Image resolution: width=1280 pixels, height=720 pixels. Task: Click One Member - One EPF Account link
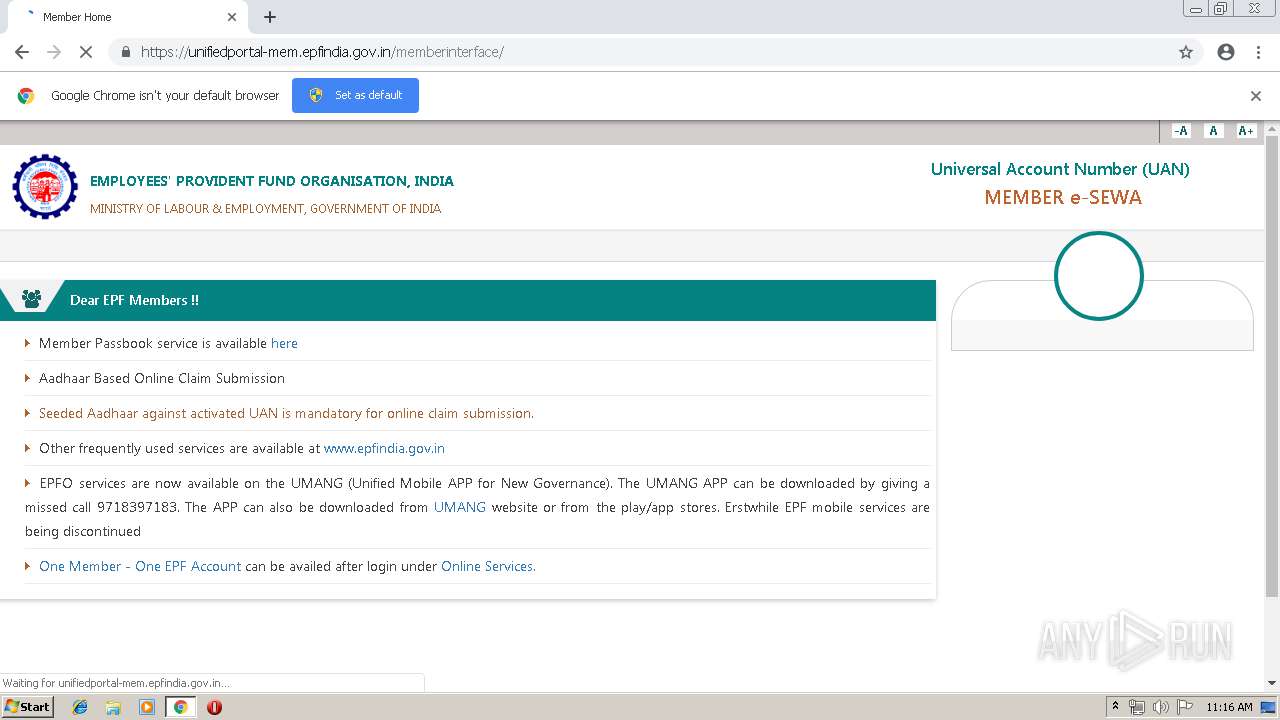pyautogui.click(x=140, y=566)
